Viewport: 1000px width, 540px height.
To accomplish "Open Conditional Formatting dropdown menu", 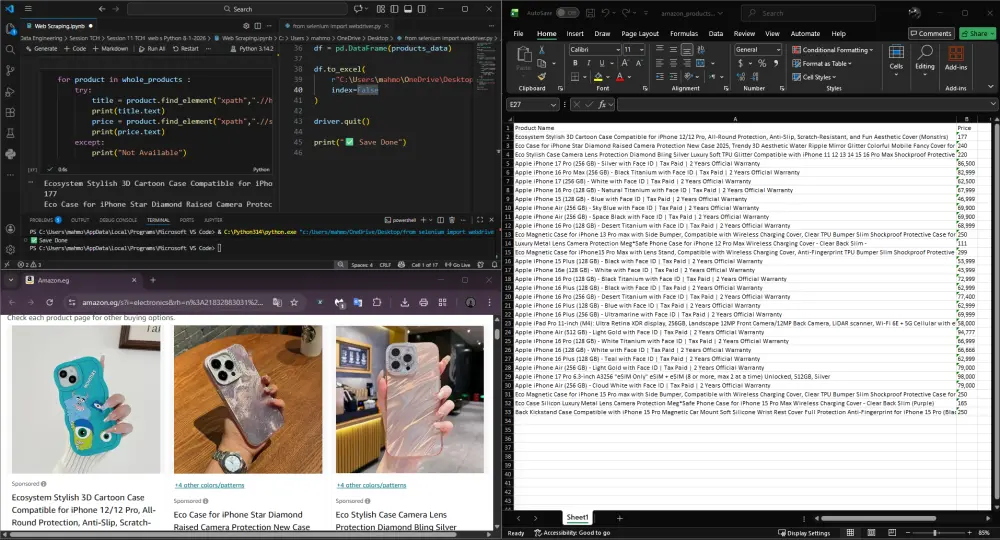I will 835,49.
